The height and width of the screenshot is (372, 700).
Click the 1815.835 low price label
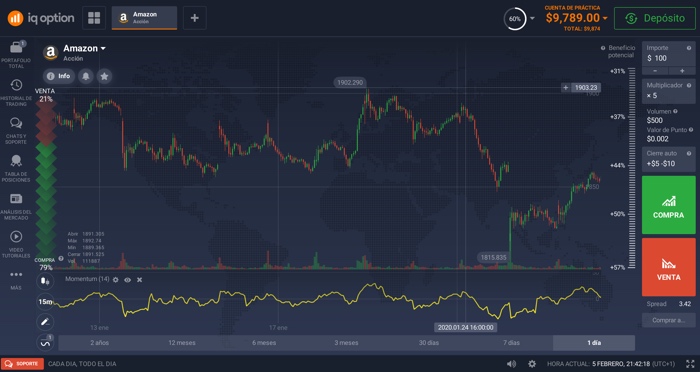point(493,258)
